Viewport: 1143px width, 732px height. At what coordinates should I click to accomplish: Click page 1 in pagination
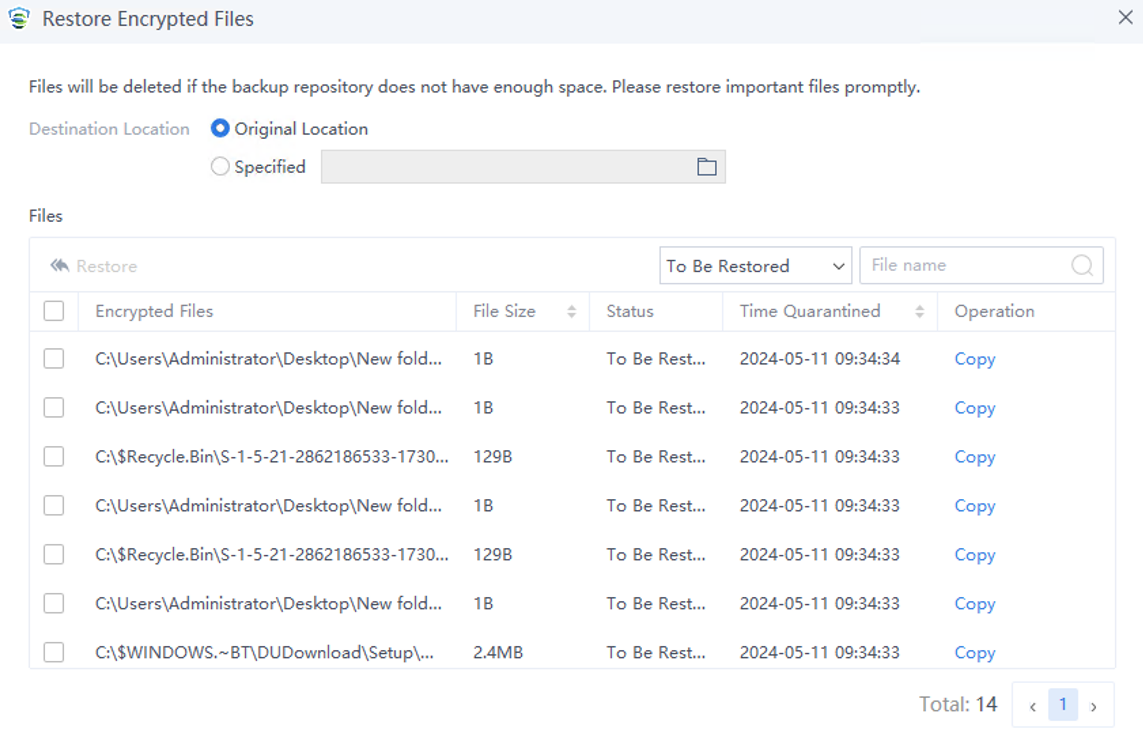(x=1062, y=705)
